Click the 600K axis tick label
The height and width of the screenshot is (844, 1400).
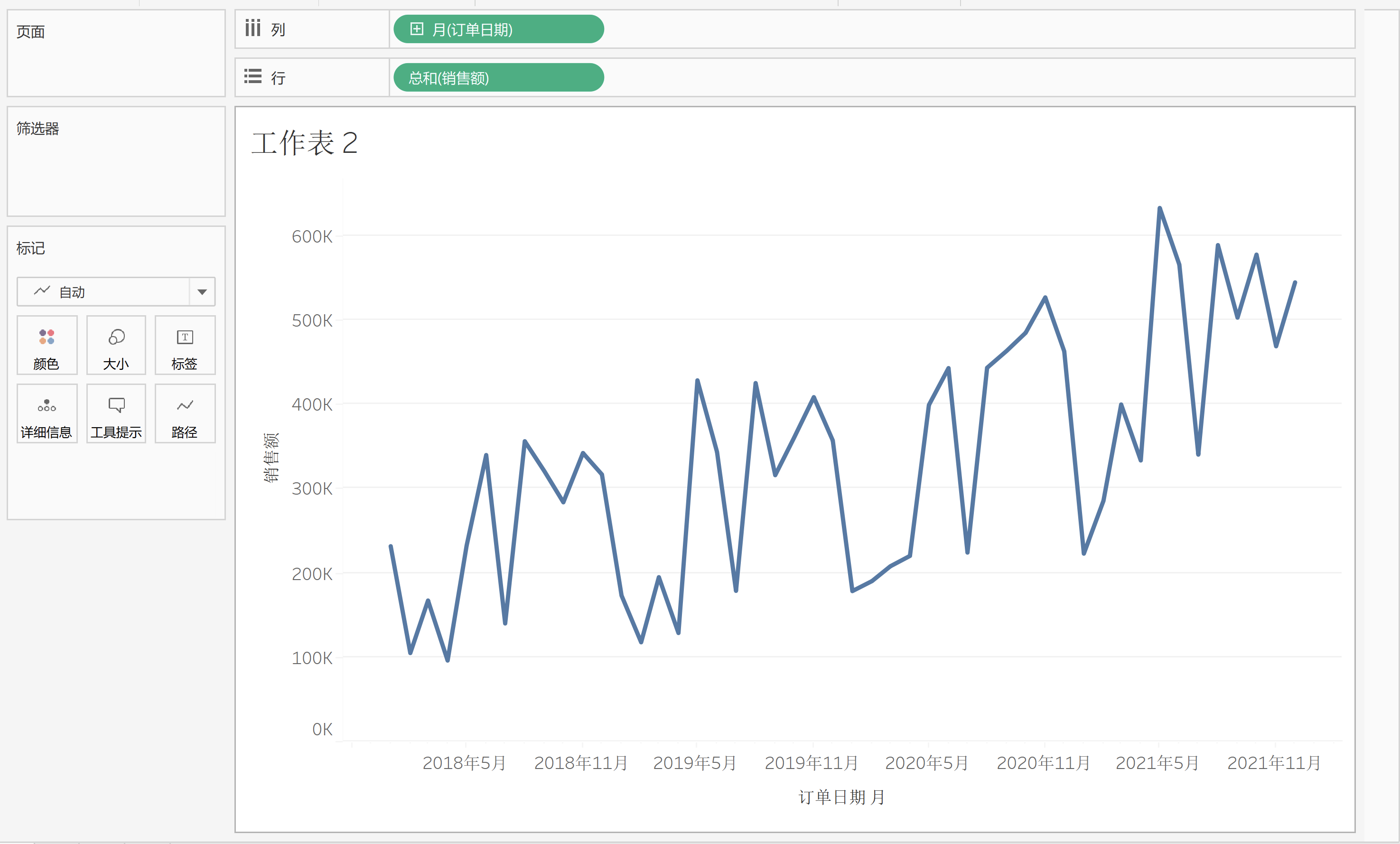(312, 236)
